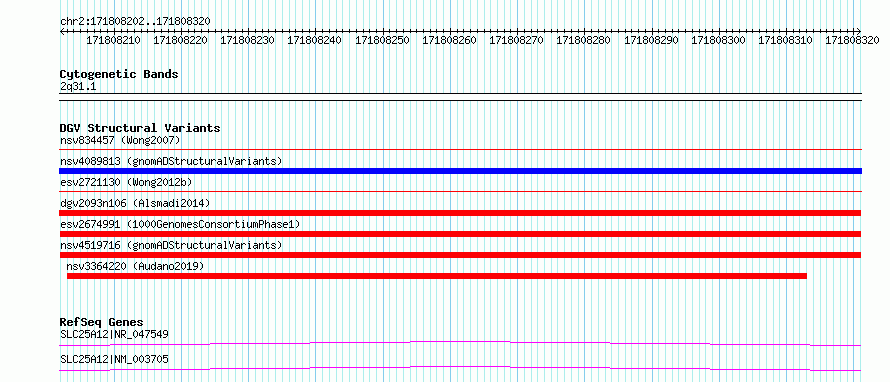
Task: Select SLC25A12|NR_047549 gene label
Action: pos(114,334)
